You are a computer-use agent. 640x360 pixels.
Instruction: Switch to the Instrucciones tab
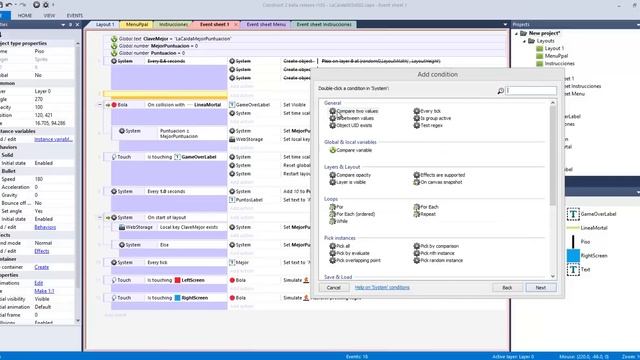click(x=173, y=24)
